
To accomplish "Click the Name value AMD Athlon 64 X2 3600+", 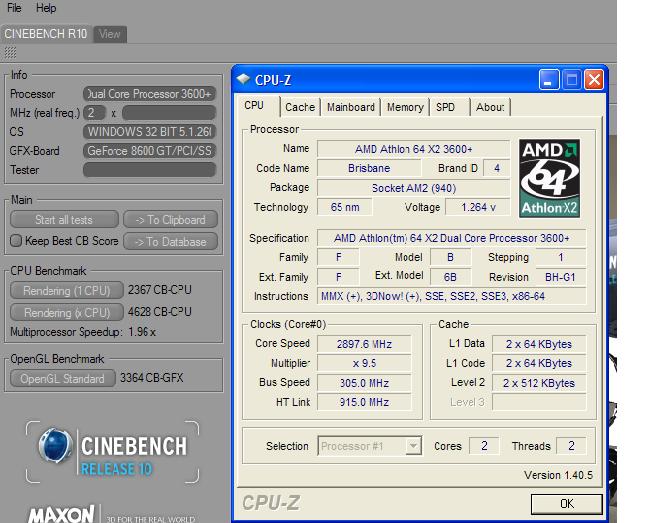I will pos(413,149).
